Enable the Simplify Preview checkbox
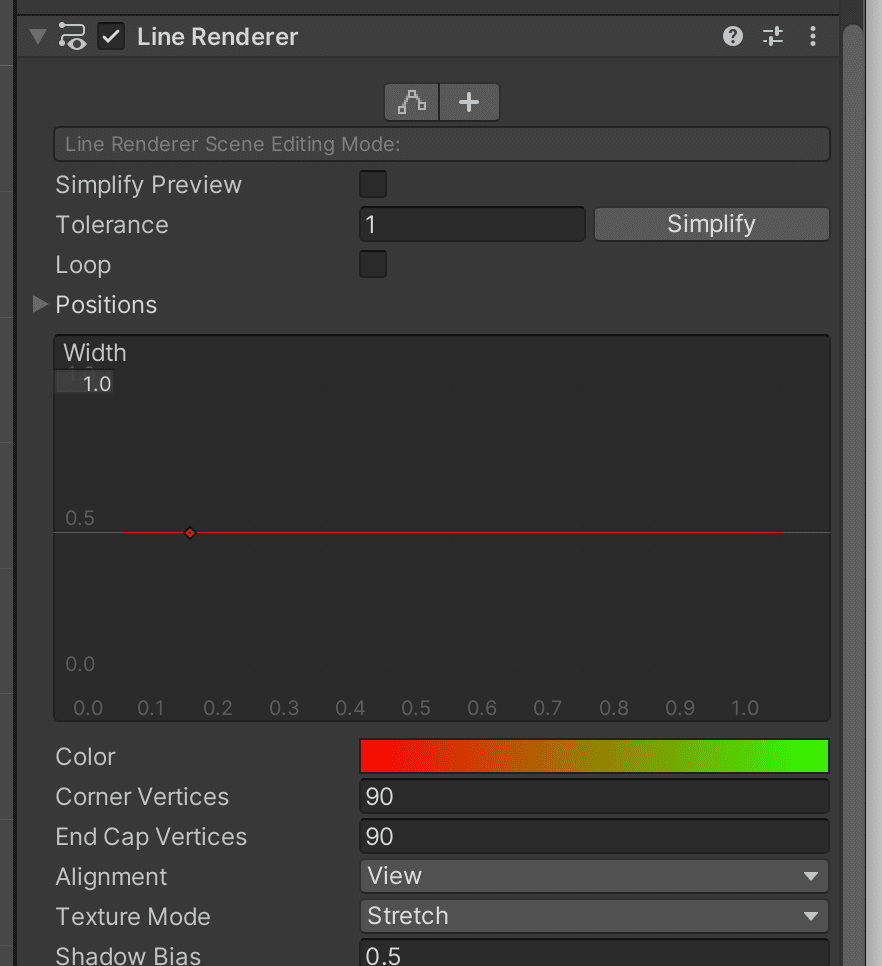This screenshot has height=966, width=882. (x=372, y=185)
